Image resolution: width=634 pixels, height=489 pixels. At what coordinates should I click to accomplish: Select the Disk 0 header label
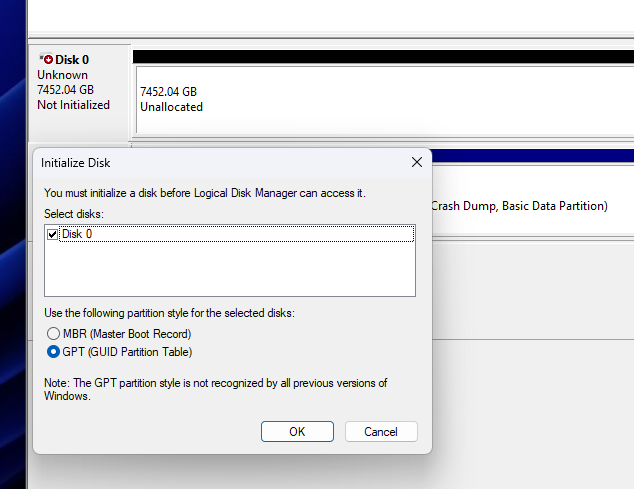[72, 60]
